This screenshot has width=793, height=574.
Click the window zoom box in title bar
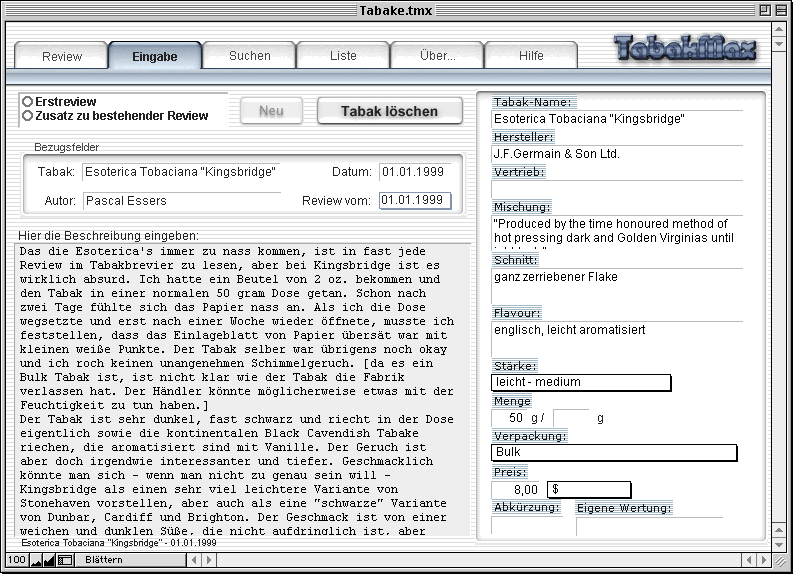coord(765,10)
